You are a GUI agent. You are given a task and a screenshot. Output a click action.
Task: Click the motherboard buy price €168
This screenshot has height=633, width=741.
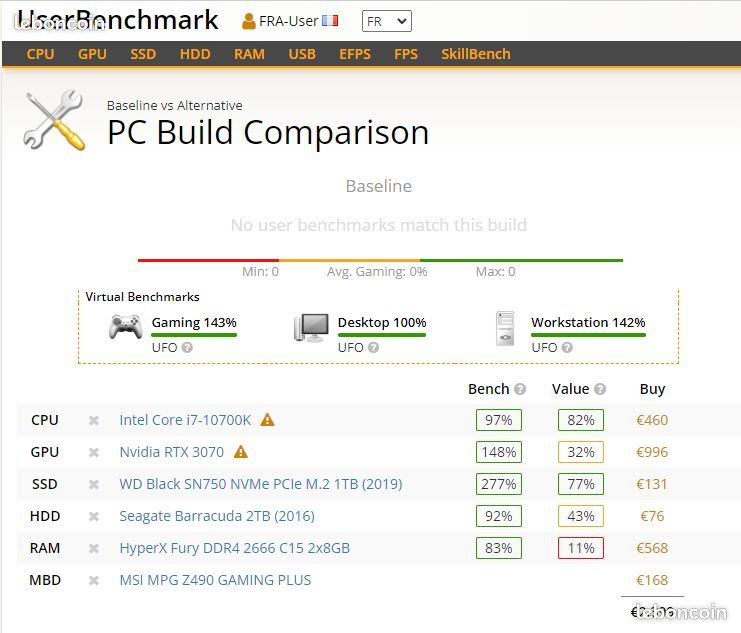point(652,580)
